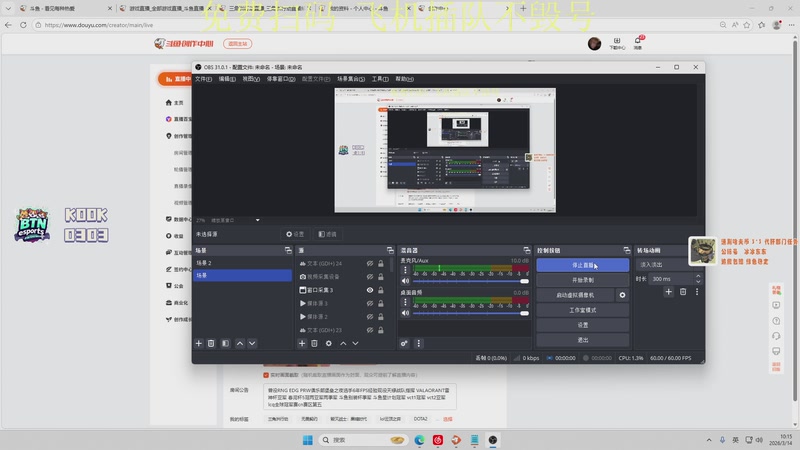Open 麦克风/Aux channel options dots
This screenshot has height=450, width=800.
tap(406, 270)
